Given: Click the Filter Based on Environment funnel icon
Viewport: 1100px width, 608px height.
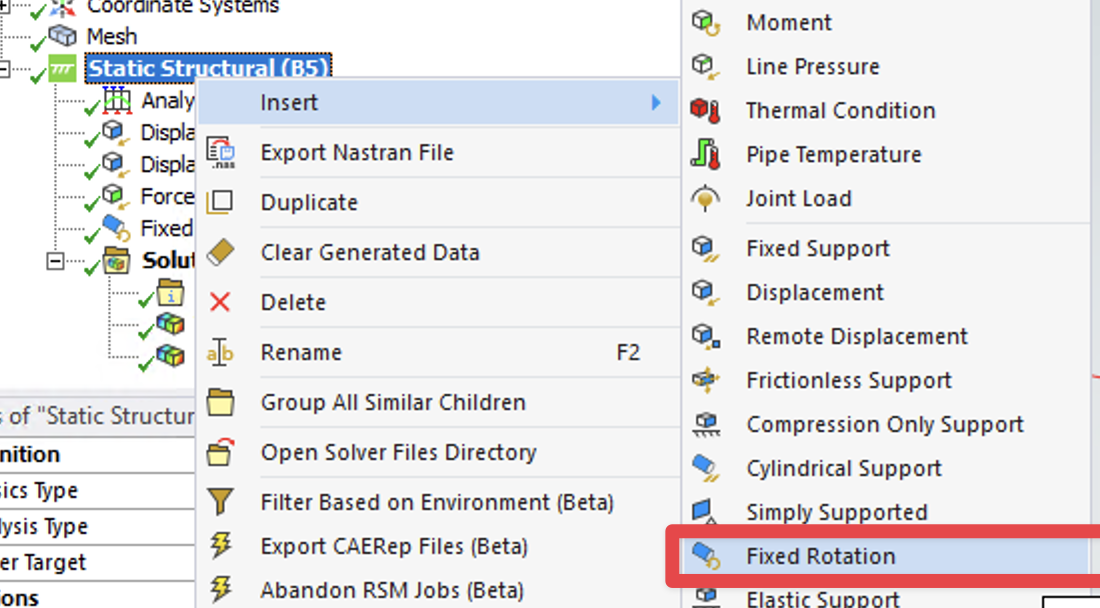Looking at the screenshot, I should (220, 502).
